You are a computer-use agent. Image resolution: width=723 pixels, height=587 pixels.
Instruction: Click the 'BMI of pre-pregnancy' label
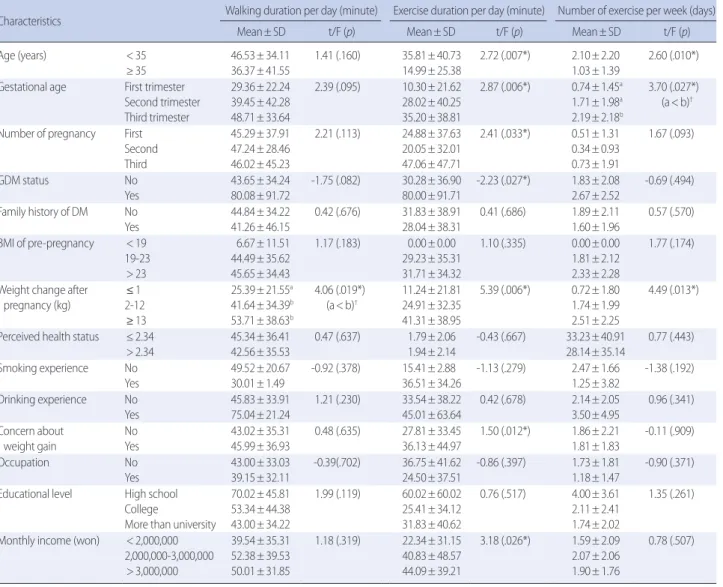47,243
